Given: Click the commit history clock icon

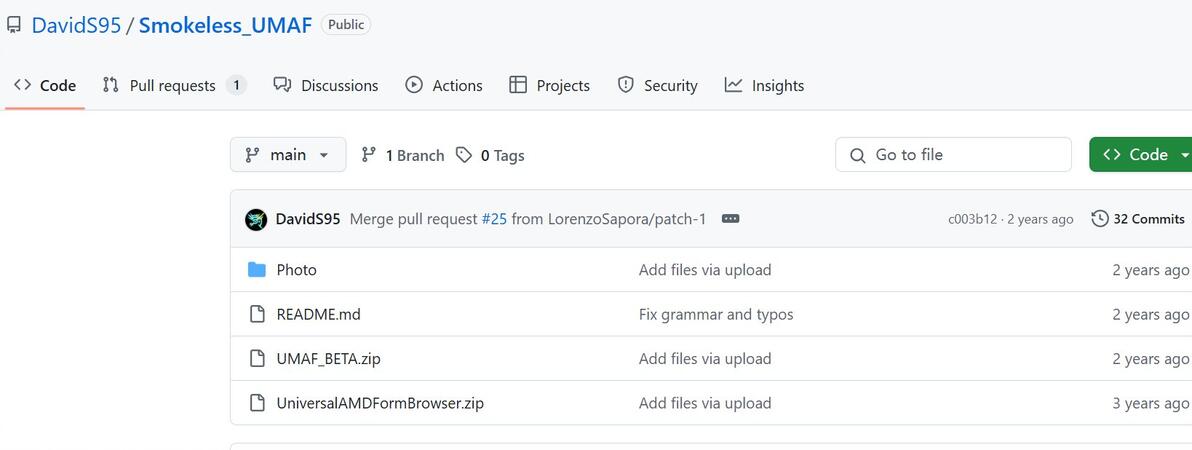Looking at the screenshot, I should (1100, 219).
